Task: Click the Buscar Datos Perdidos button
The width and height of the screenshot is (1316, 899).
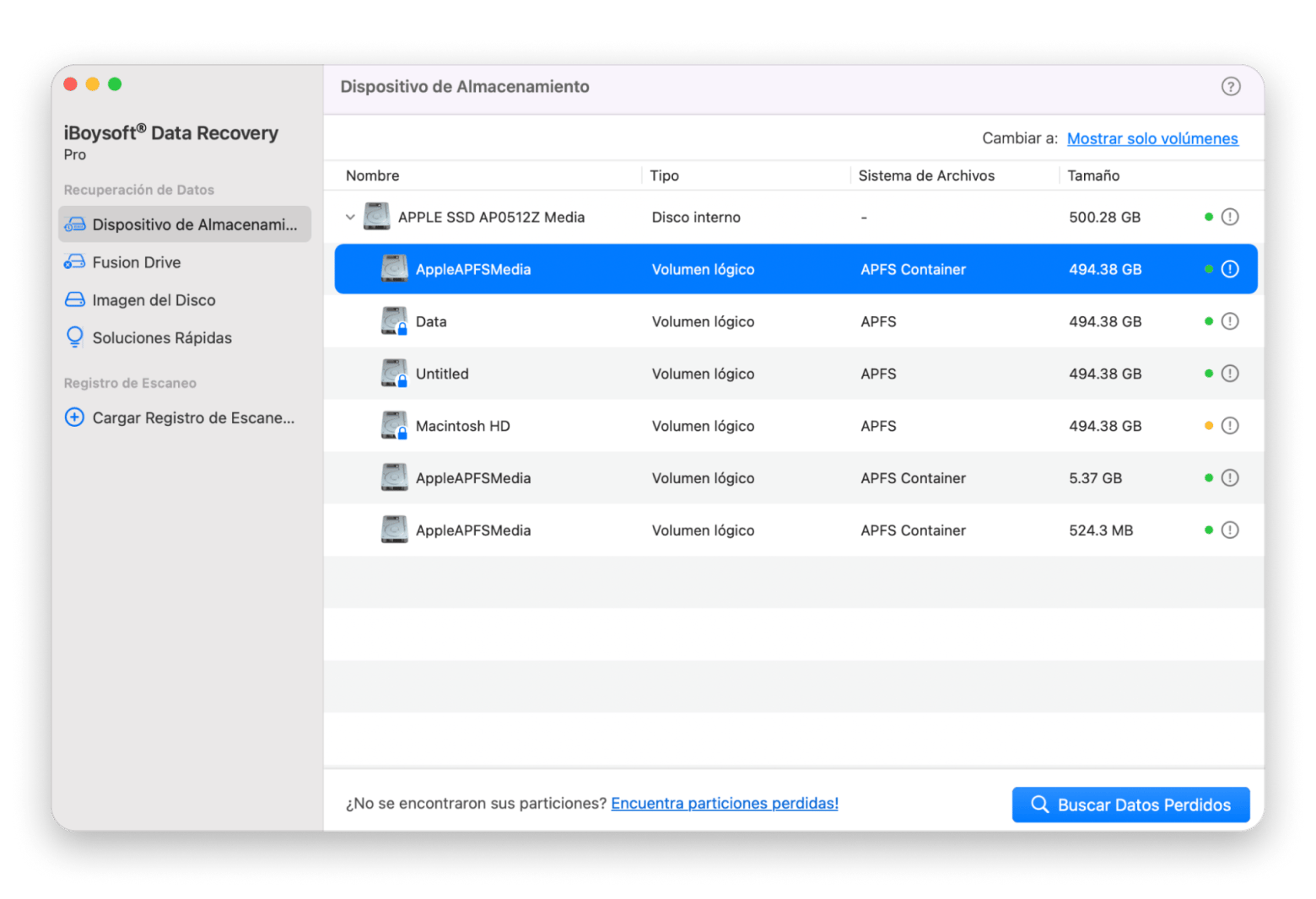Action: pyautogui.click(x=1130, y=805)
